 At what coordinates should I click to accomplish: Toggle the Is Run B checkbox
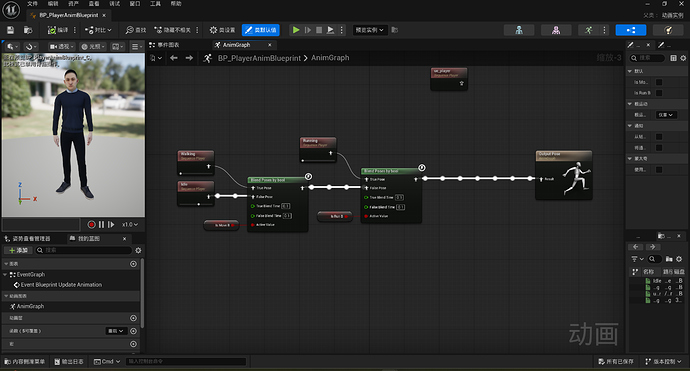coord(659,93)
